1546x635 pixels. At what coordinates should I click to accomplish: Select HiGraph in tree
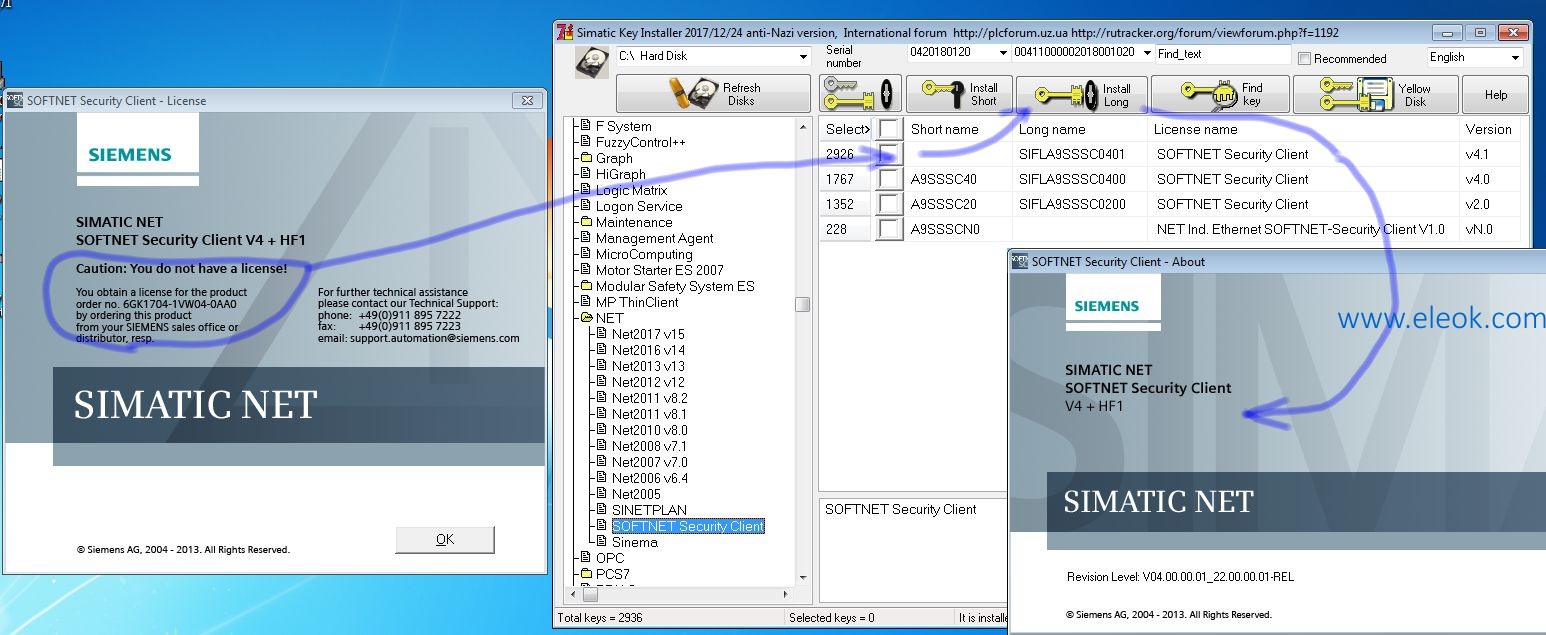click(620, 174)
